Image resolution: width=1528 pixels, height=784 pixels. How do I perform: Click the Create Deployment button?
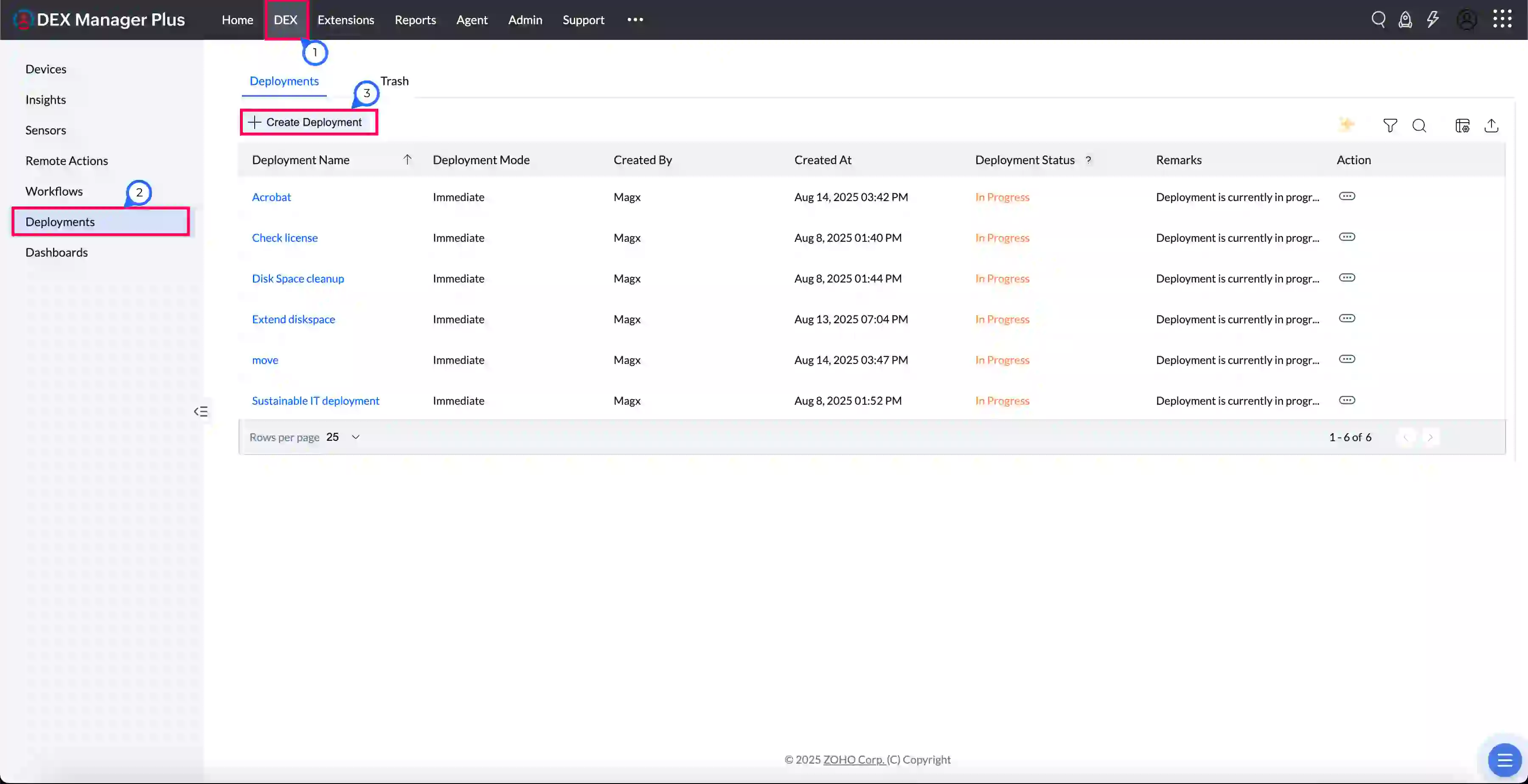tap(309, 122)
